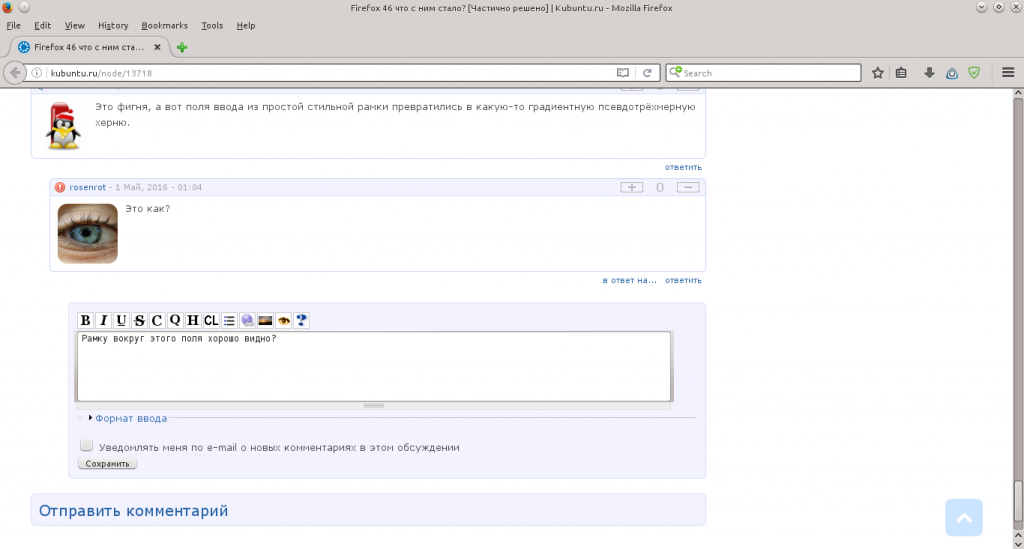Close the Firefox 46 tab
Screen dimensions: 1024x549
pos(157,47)
